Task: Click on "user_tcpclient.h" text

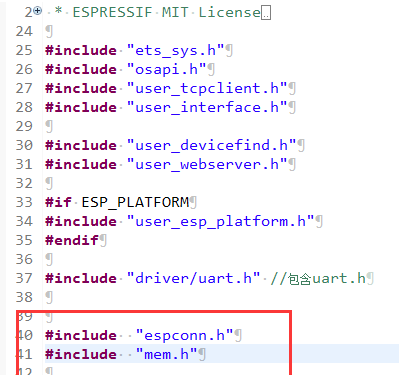Action: pyautogui.click(x=207, y=88)
